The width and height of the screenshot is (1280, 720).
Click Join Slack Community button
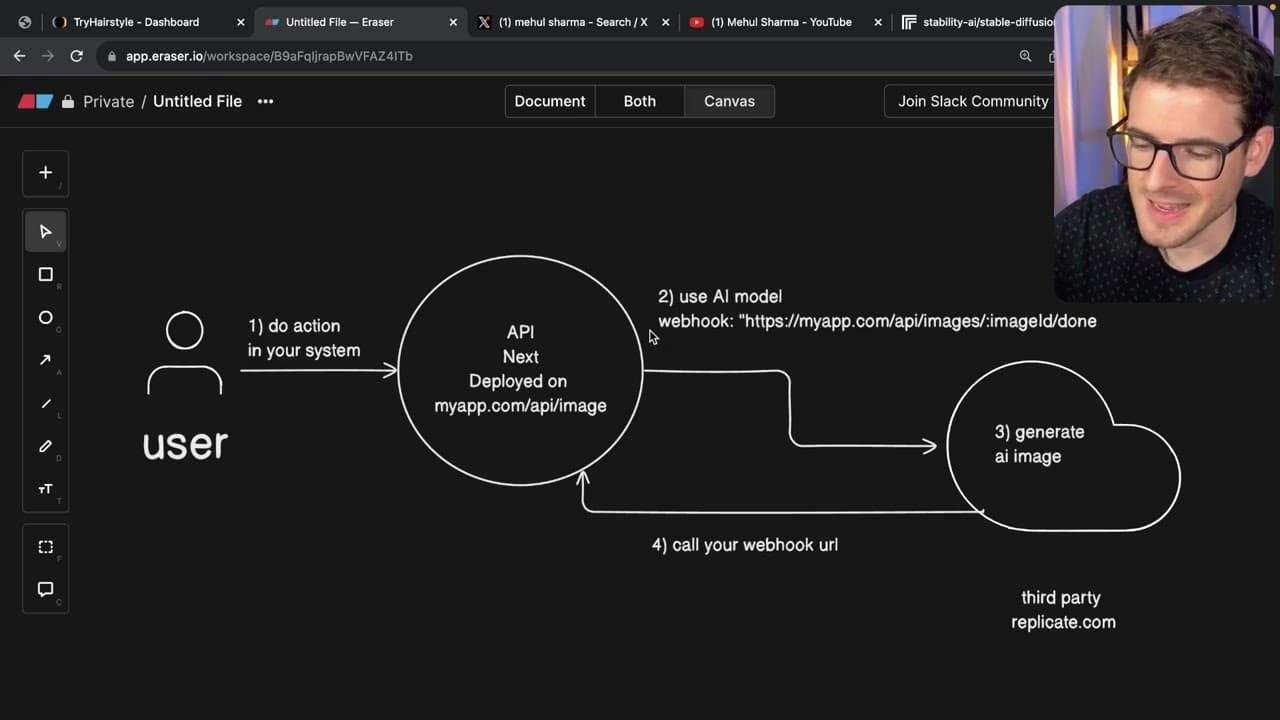(x=973, y=101)
